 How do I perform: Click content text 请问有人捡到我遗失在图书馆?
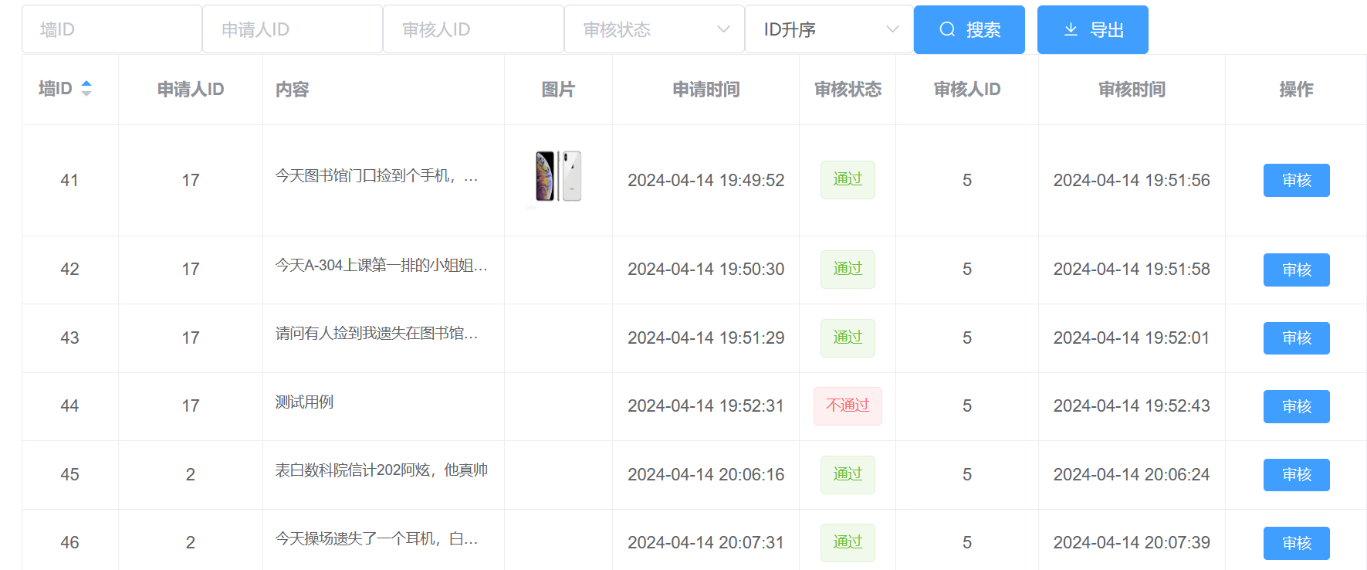(x=377, y=334)
